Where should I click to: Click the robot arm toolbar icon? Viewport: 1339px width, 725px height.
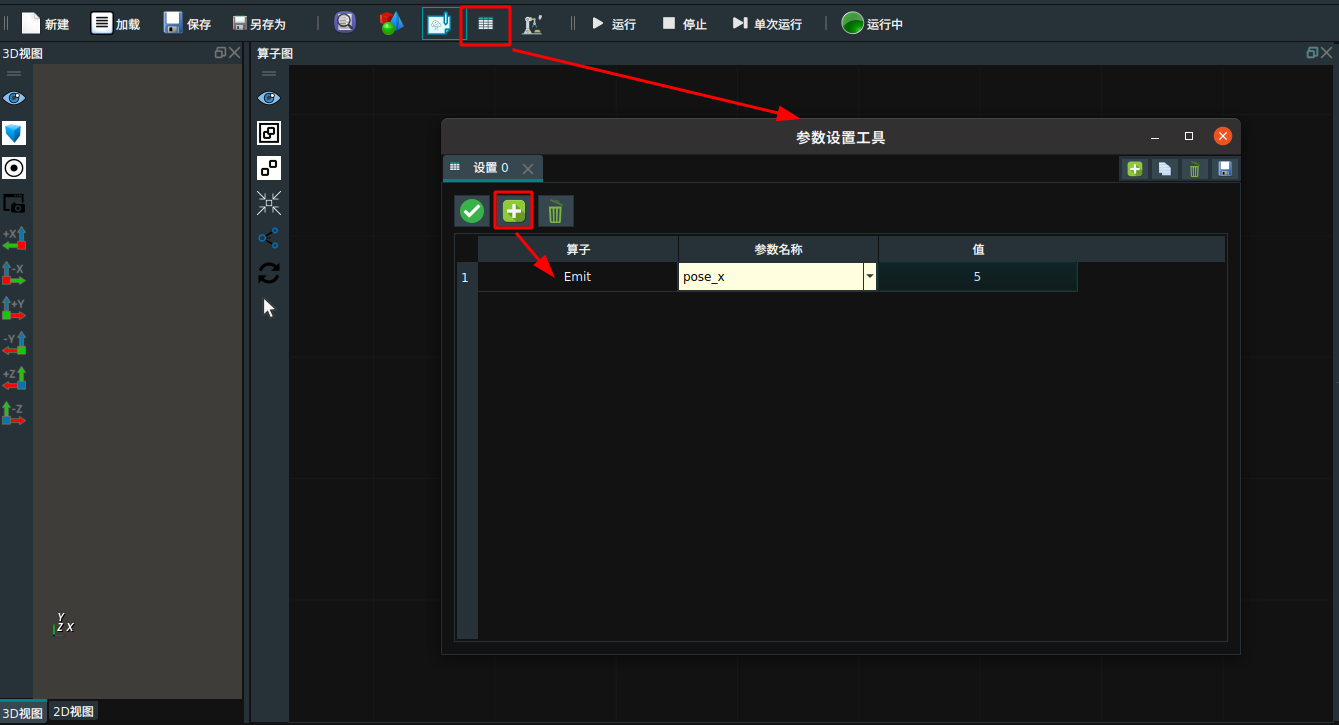533,24
